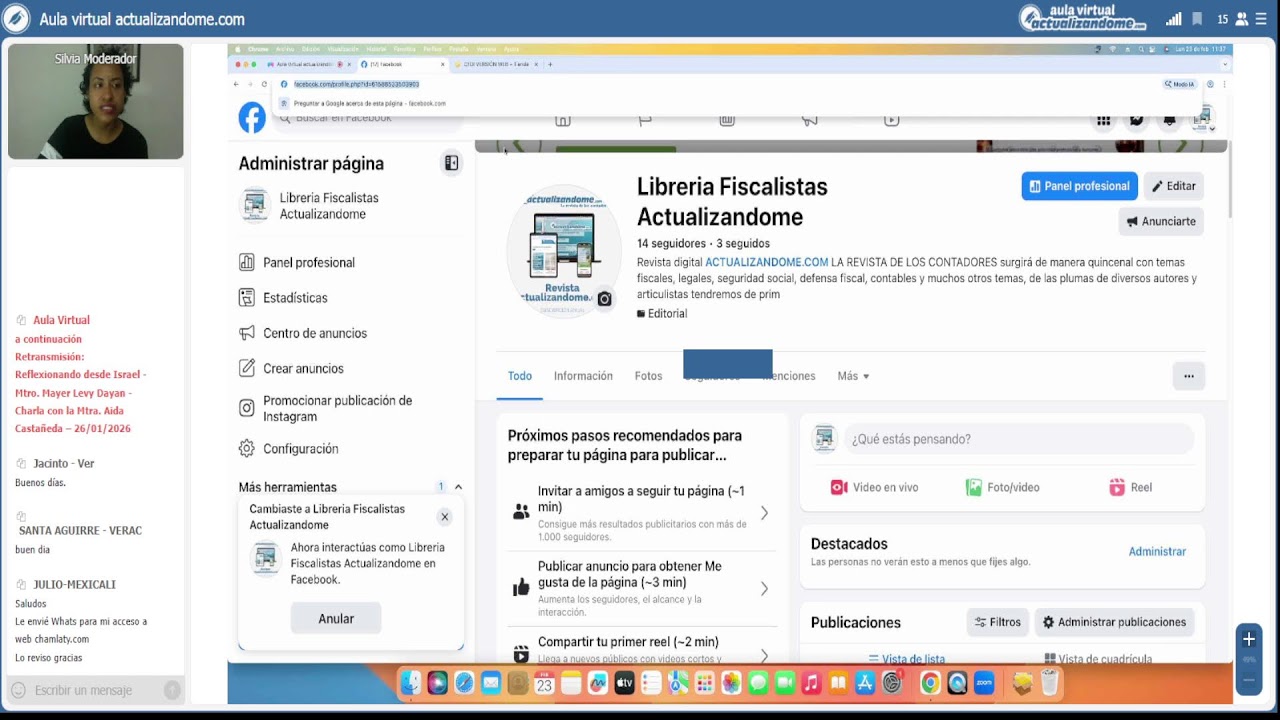Open Publicar anuncio para obtener Me gusta
The image size is (1280, 720).
642,589
